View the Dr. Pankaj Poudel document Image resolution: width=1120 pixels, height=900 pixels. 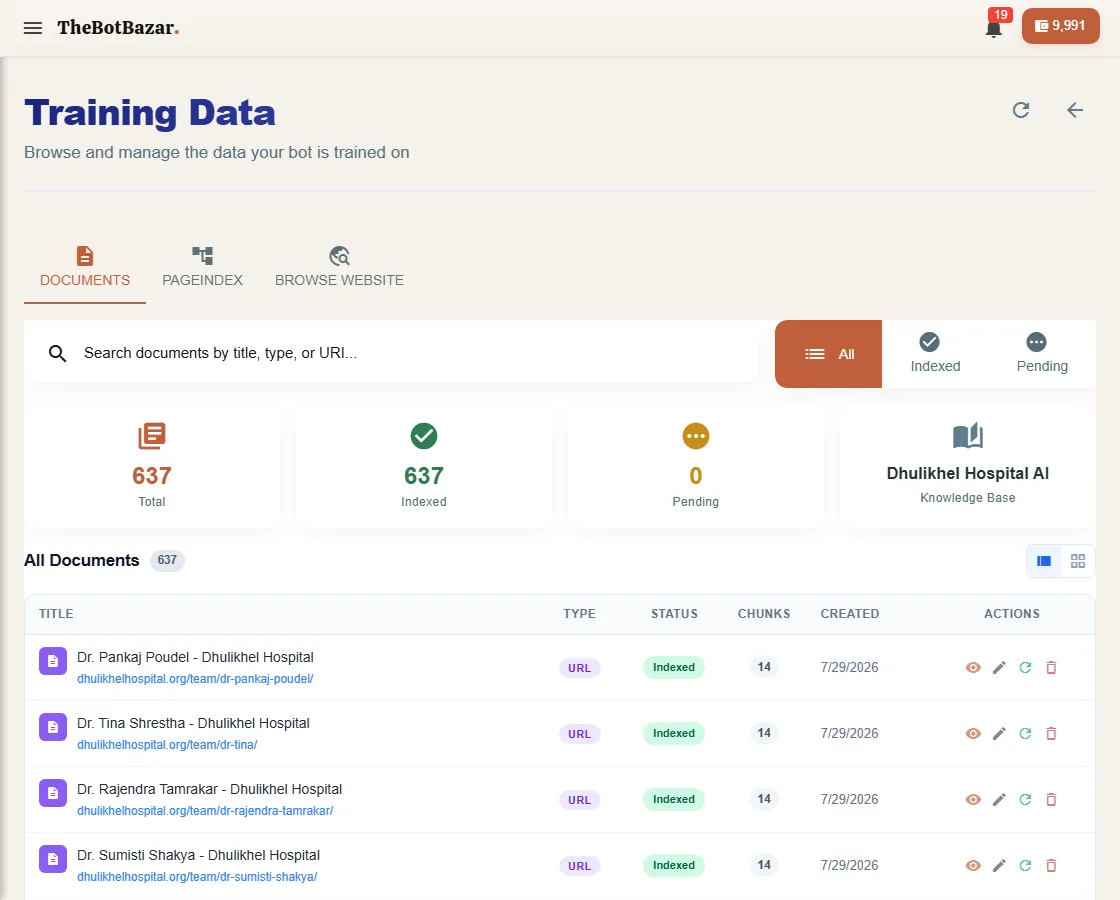[x=973, y=668]
